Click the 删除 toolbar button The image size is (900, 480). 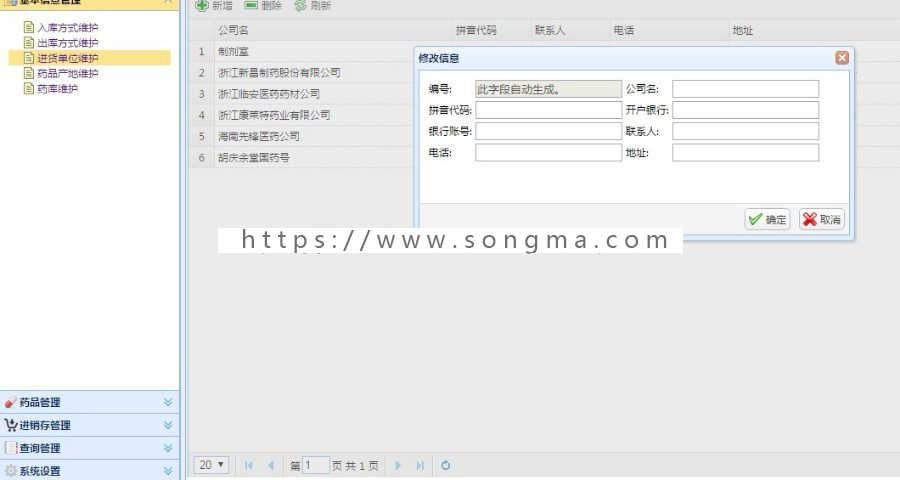263,6
